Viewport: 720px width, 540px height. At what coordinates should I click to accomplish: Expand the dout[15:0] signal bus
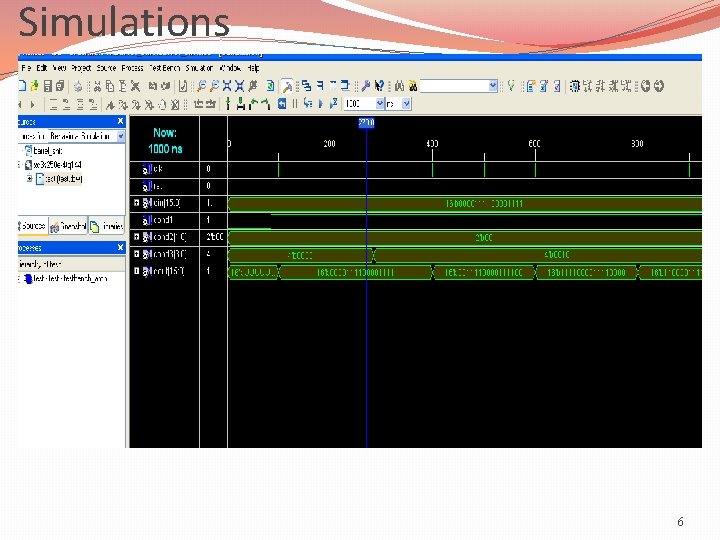(x=136, y=271)
